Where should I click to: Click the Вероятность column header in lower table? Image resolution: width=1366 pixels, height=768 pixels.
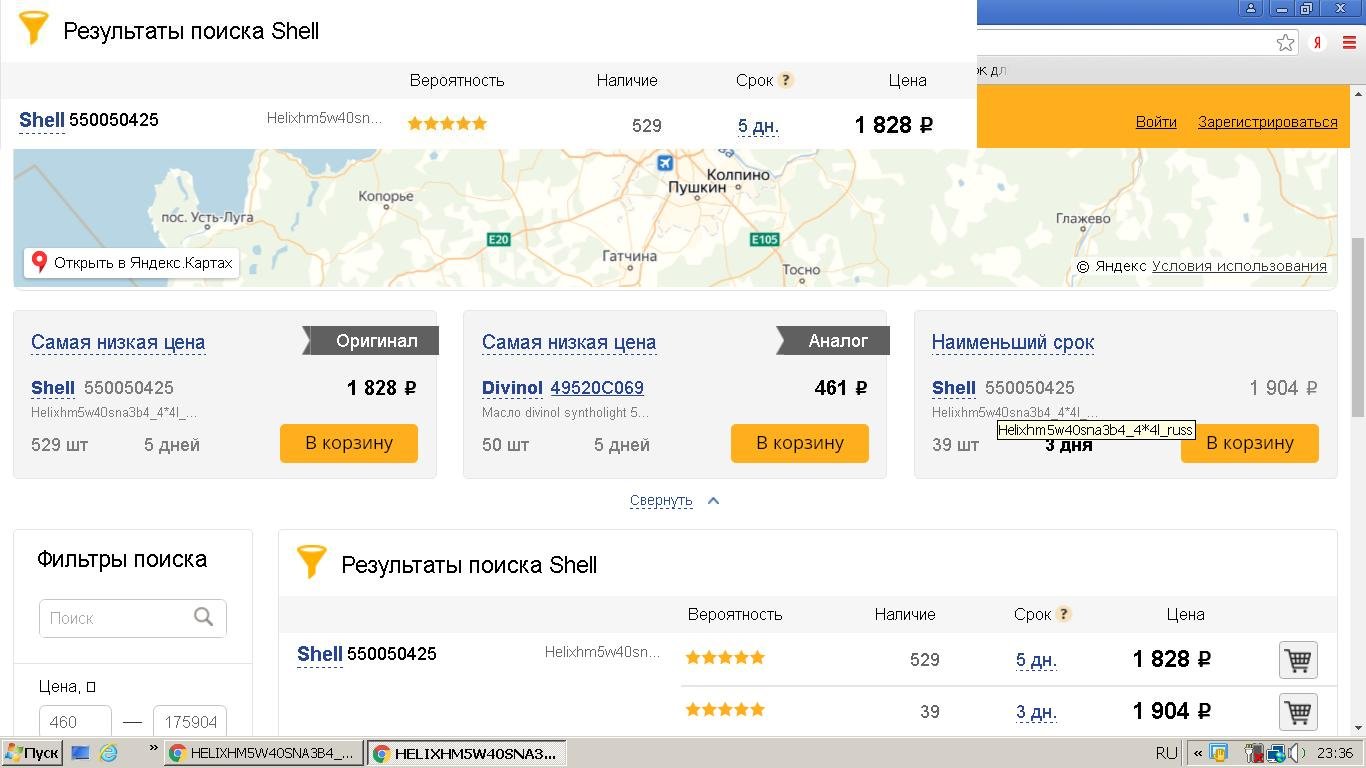(x=735, y=614)
